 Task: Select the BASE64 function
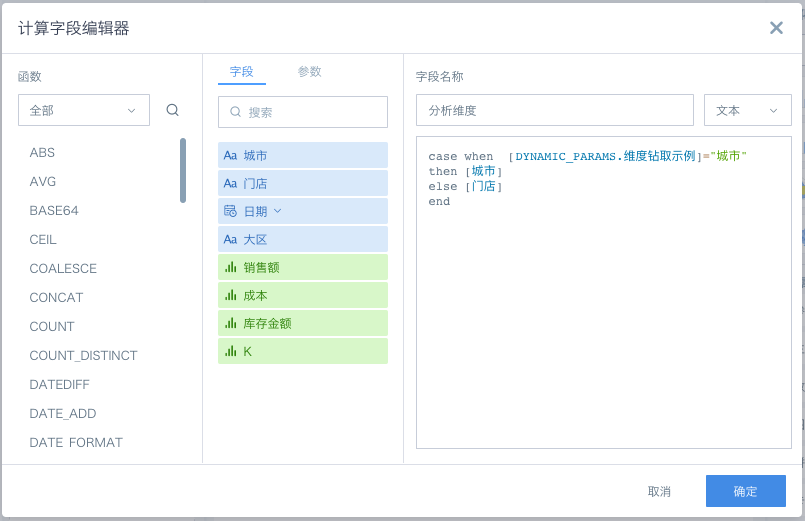[x=54, y=210]
